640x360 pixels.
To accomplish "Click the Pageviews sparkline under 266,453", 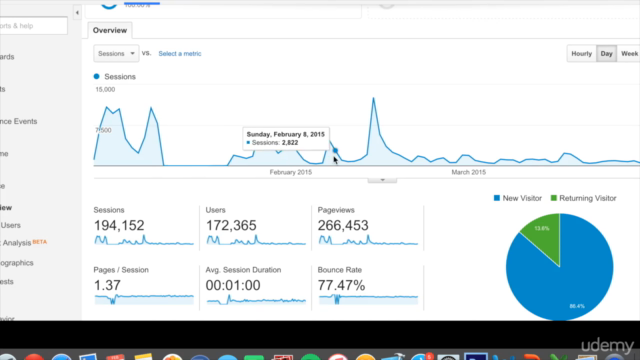I will tap(368, 240).
